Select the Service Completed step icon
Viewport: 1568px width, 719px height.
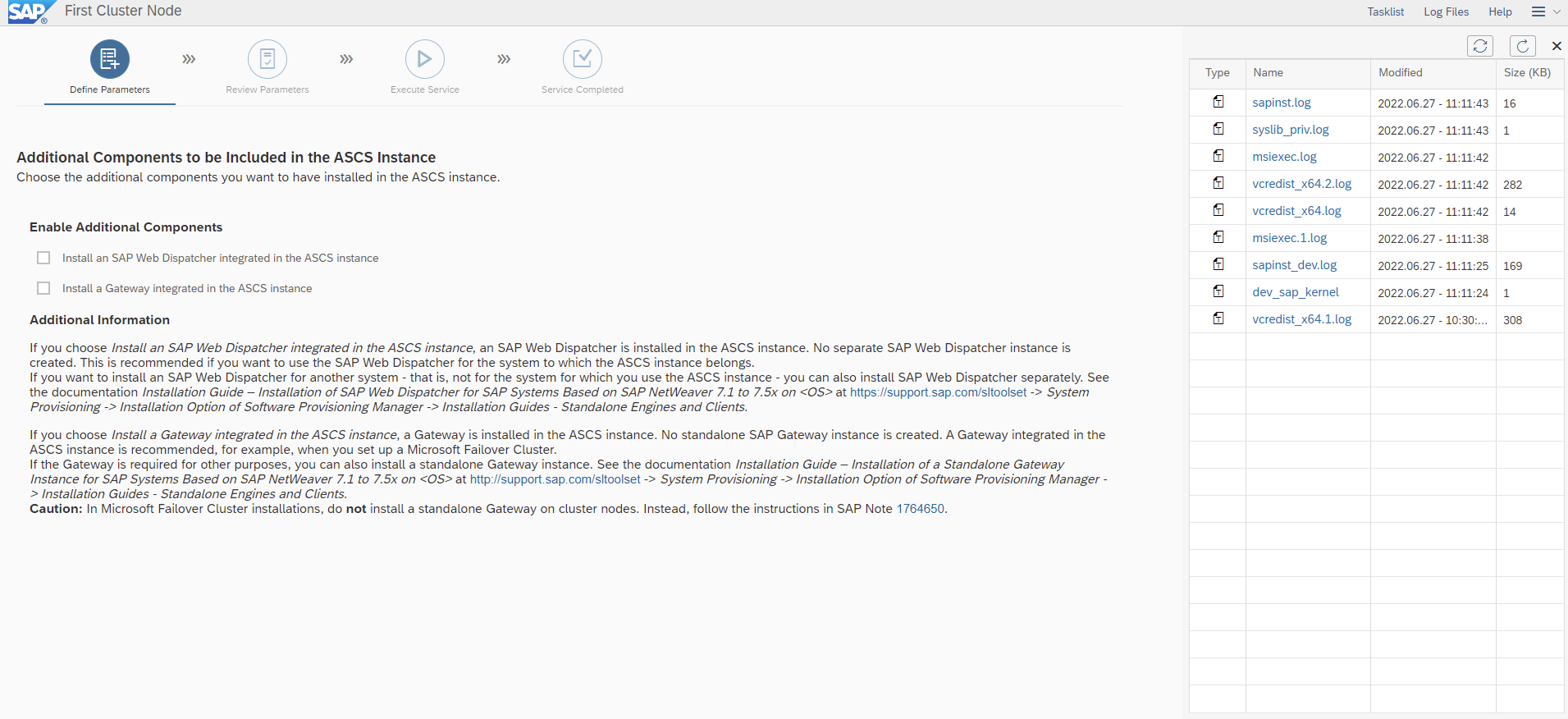click(583, 59)
